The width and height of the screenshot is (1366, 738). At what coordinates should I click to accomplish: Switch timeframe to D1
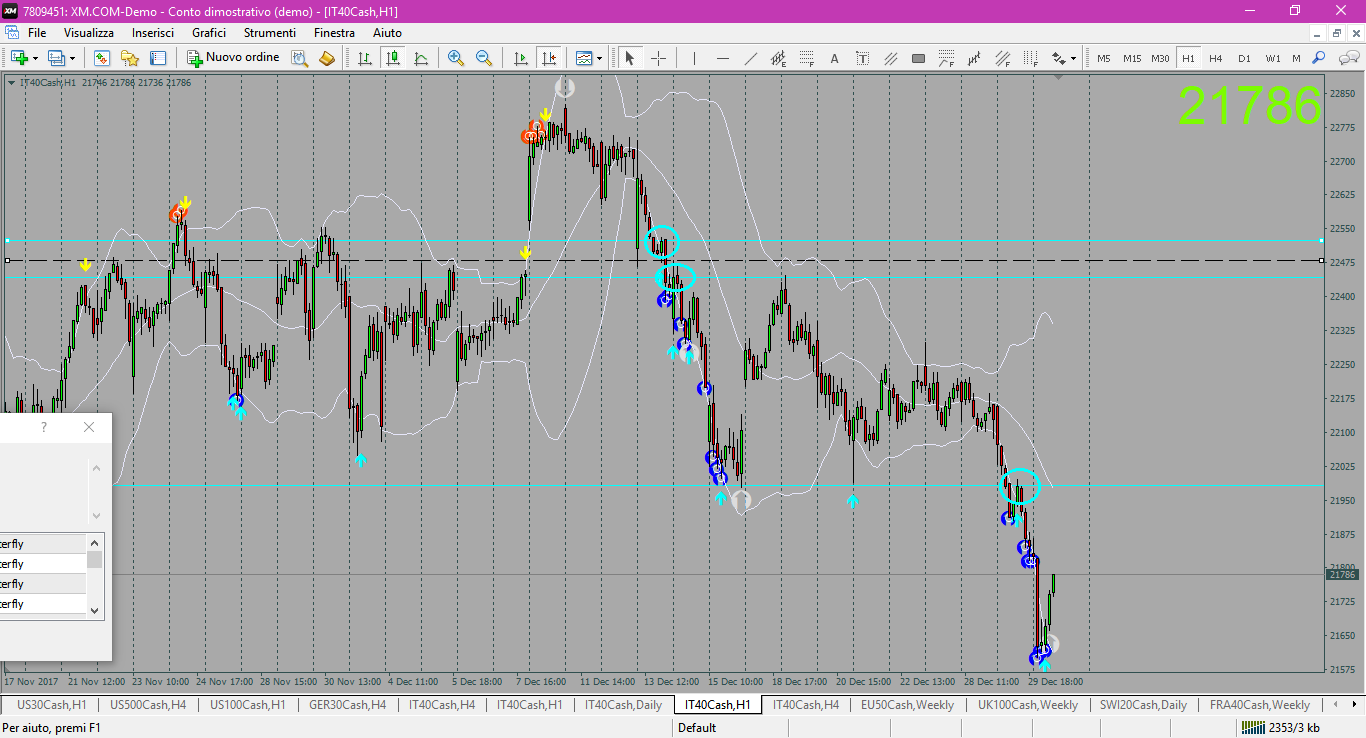tap(1244, 58)
